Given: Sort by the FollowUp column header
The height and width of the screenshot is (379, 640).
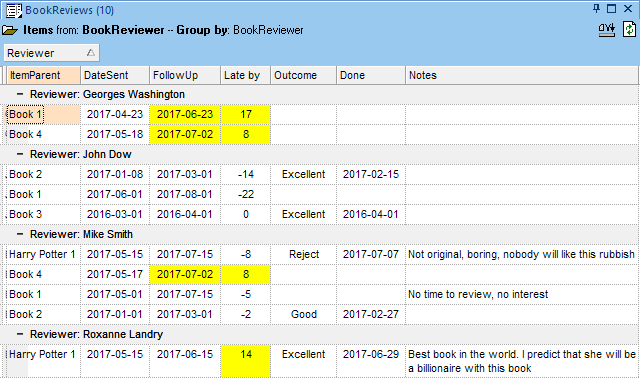Looking at the screenshot, I should 185,75.
